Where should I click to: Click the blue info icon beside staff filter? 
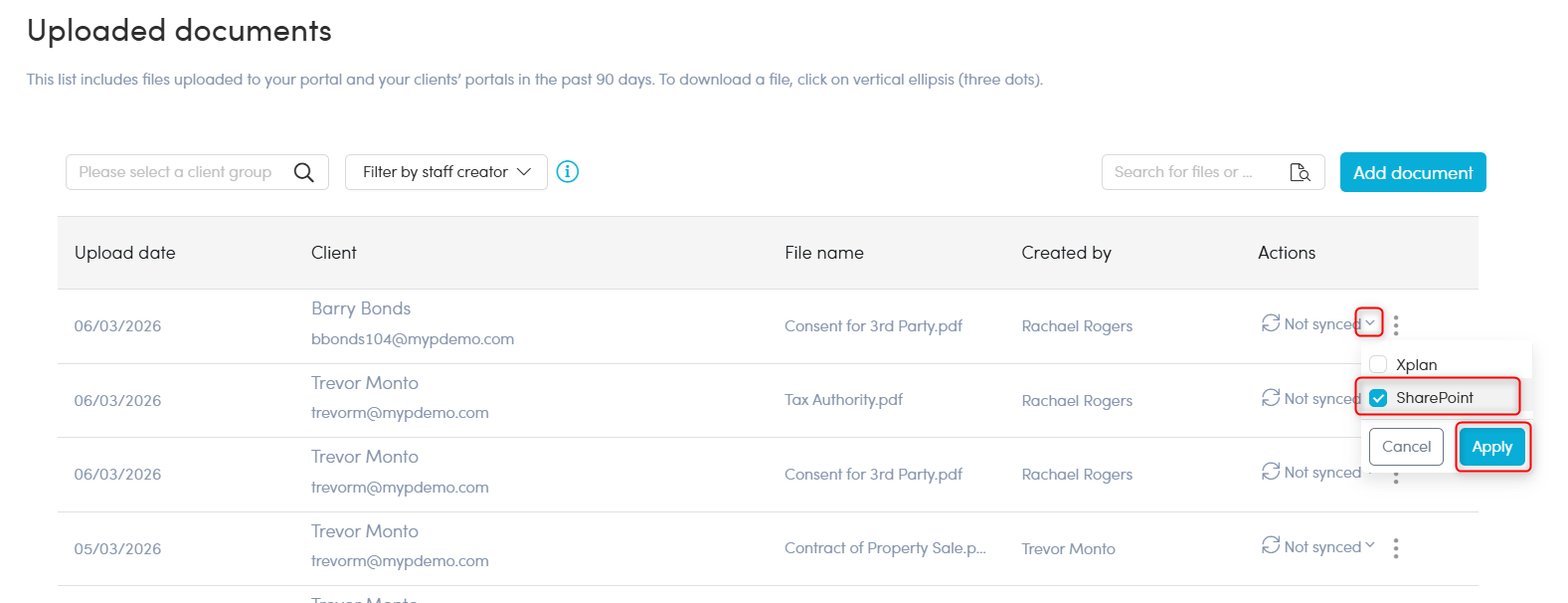[568, 172]
